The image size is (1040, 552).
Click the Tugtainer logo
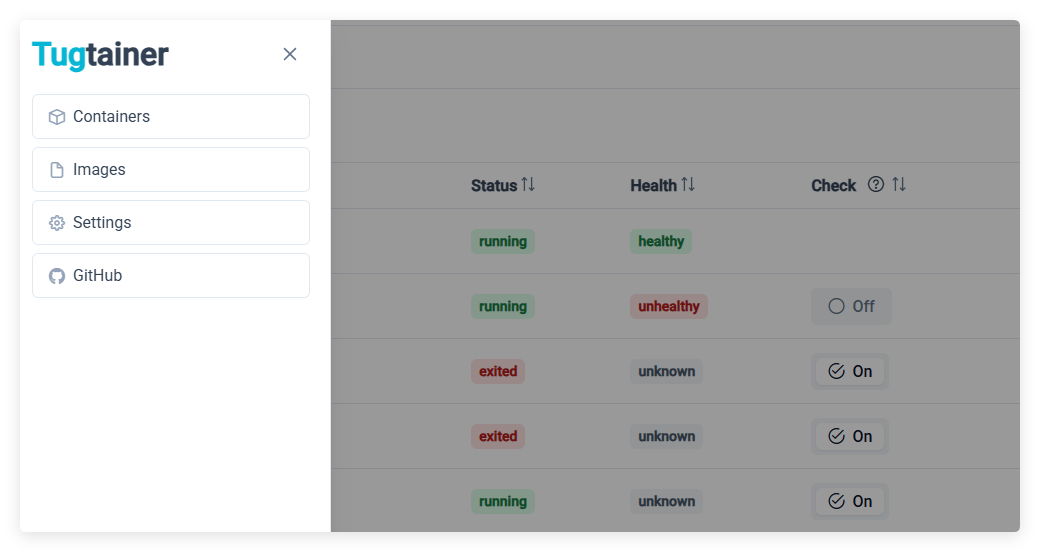[x=100, y=54]
